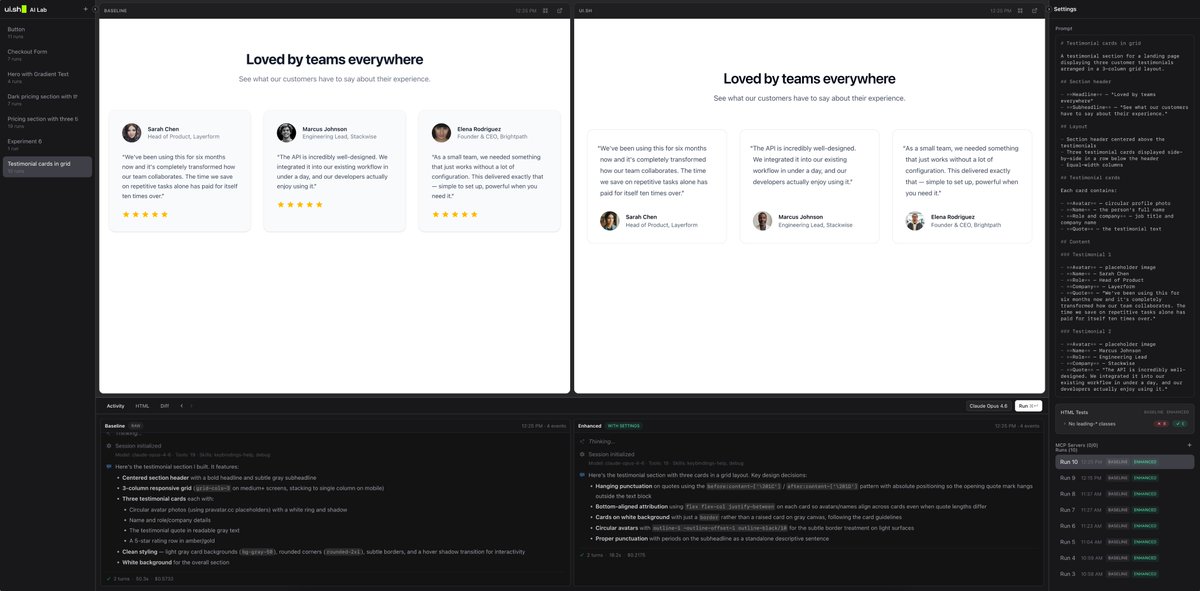Viewport: 1200px width, 591px height.
Task: Select Run 4 in runs list
Action: [x=1124, y=558]
